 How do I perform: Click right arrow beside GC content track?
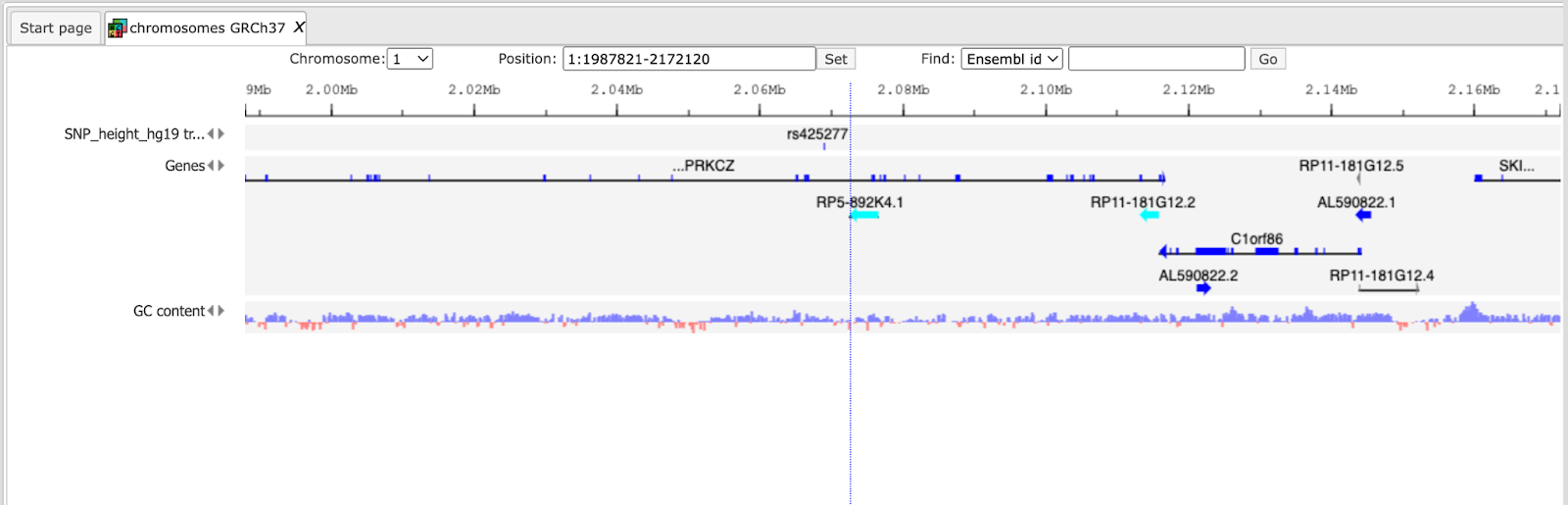[221, 311]
